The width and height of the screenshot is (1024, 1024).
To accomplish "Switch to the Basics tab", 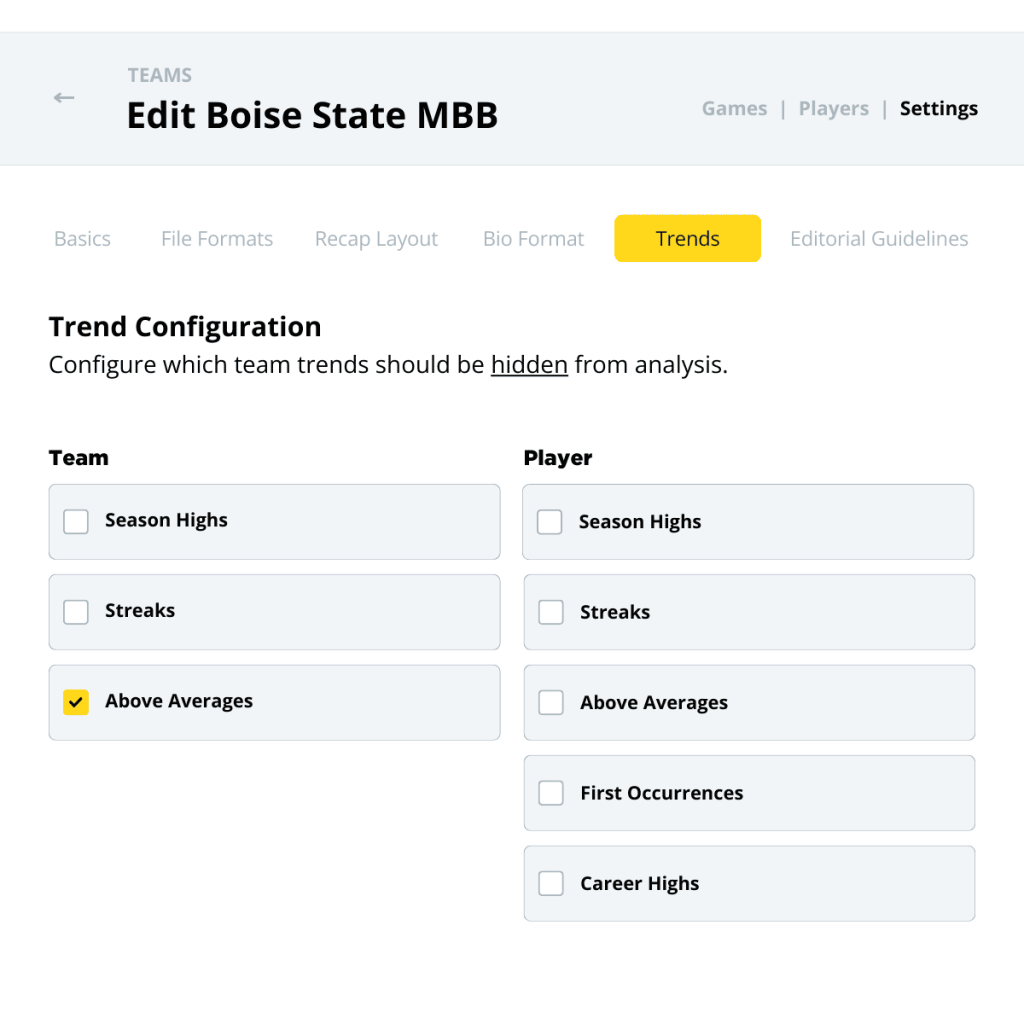I will 82,239.
